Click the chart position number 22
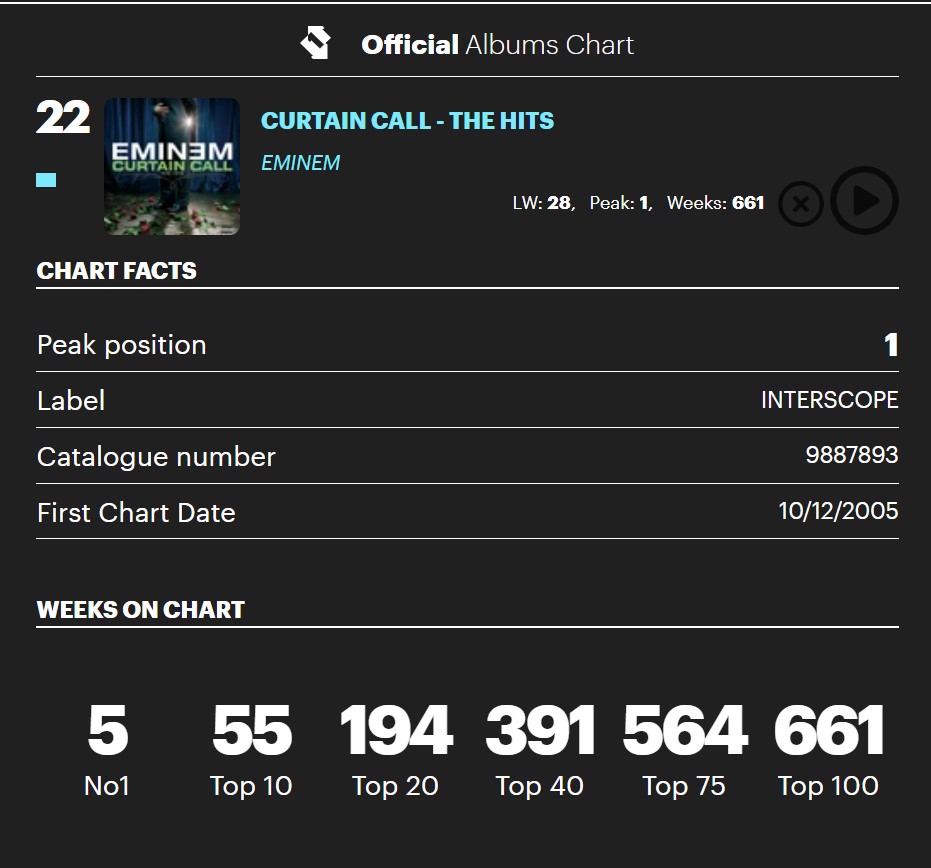 pos(63,118)
